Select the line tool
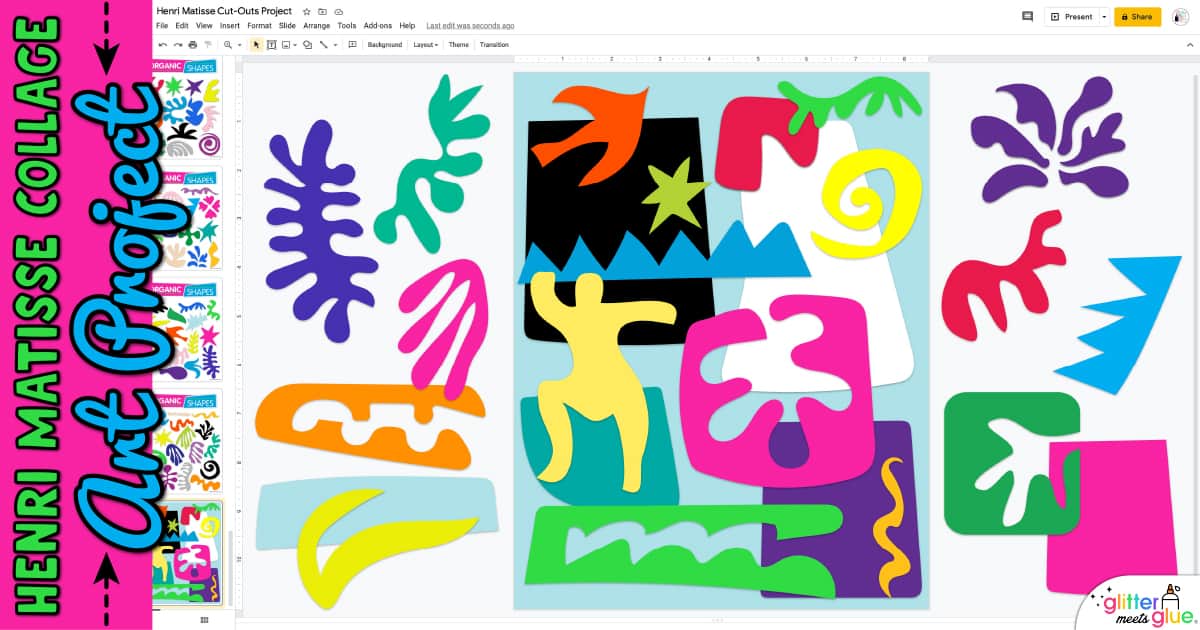 tap(323, 44)
